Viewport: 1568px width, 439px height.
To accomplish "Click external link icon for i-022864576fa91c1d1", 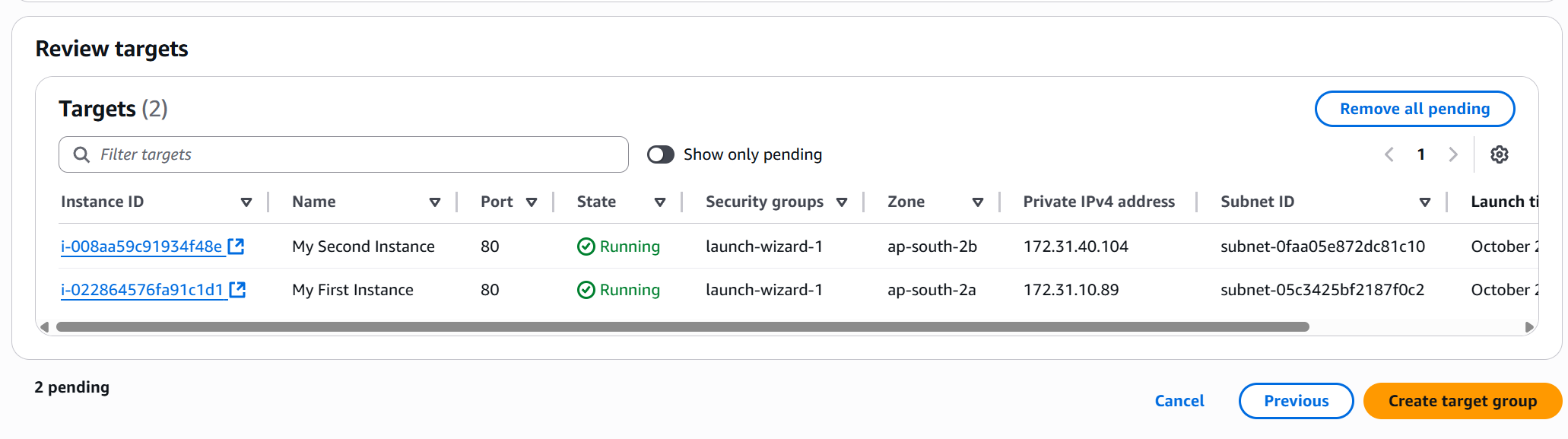I will [237, 290].
